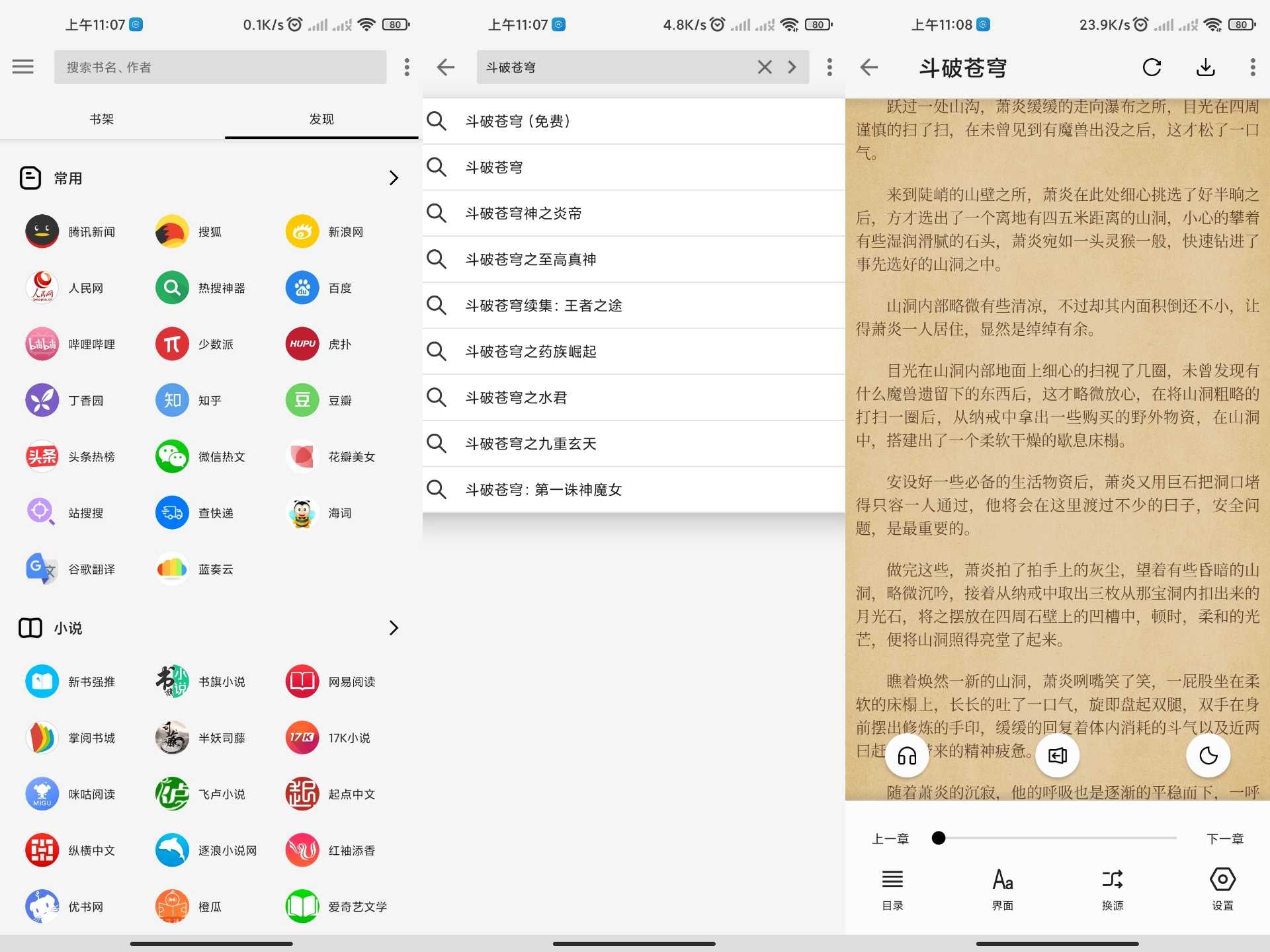Select suggestion 斗破苍穹之九重玄天
This screenshot has height=952, width=1270.
634,443
